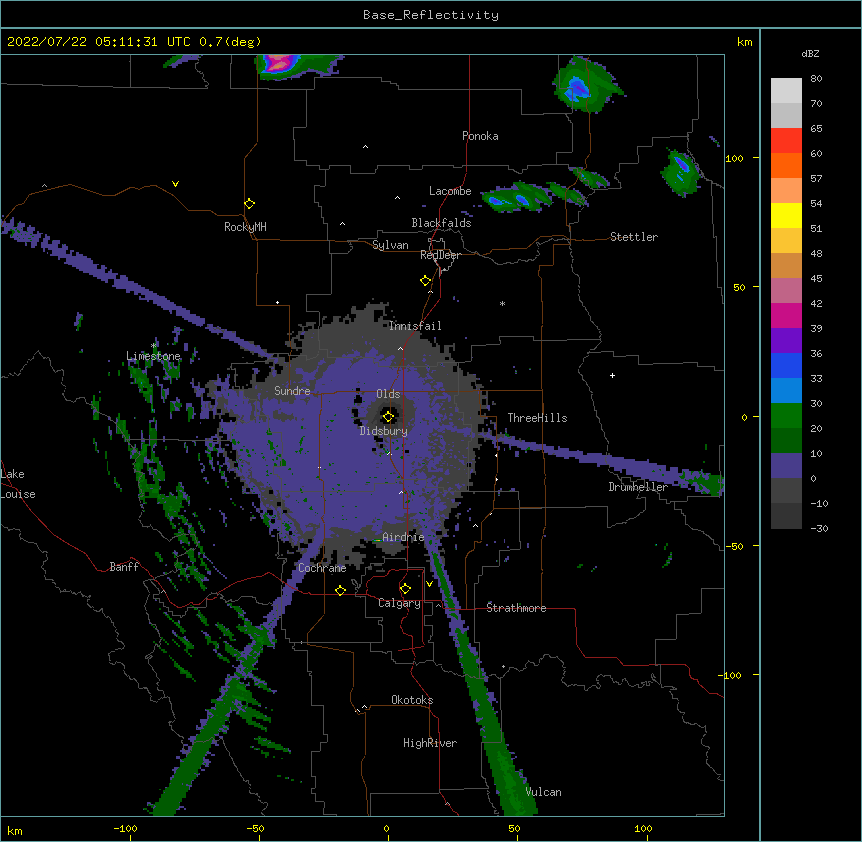Click the Blackfalds city label
Screen dimensions: 862x842
point(441,223)
